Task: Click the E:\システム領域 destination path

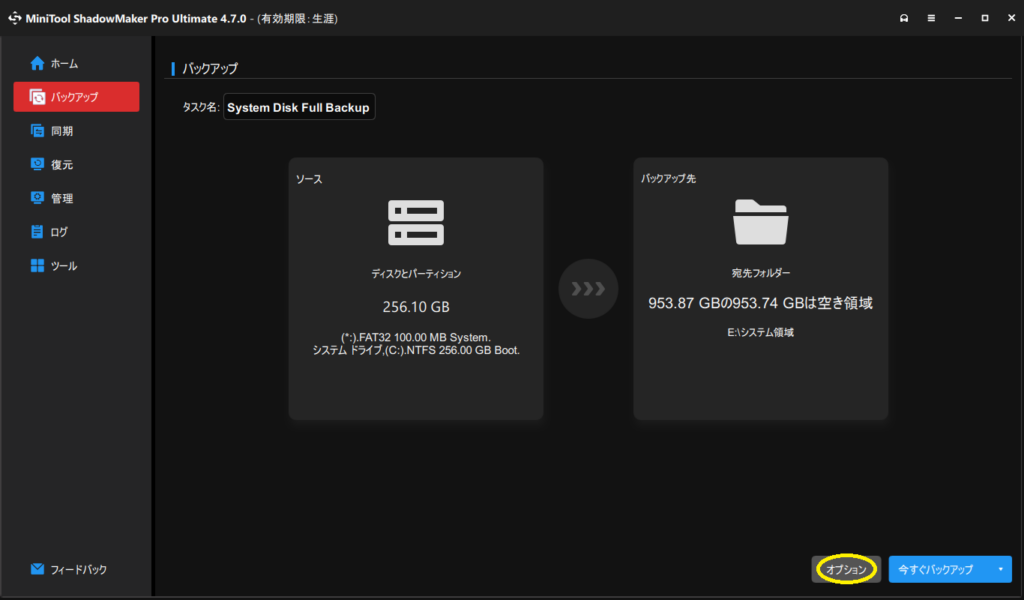Action: pos(760,332)
